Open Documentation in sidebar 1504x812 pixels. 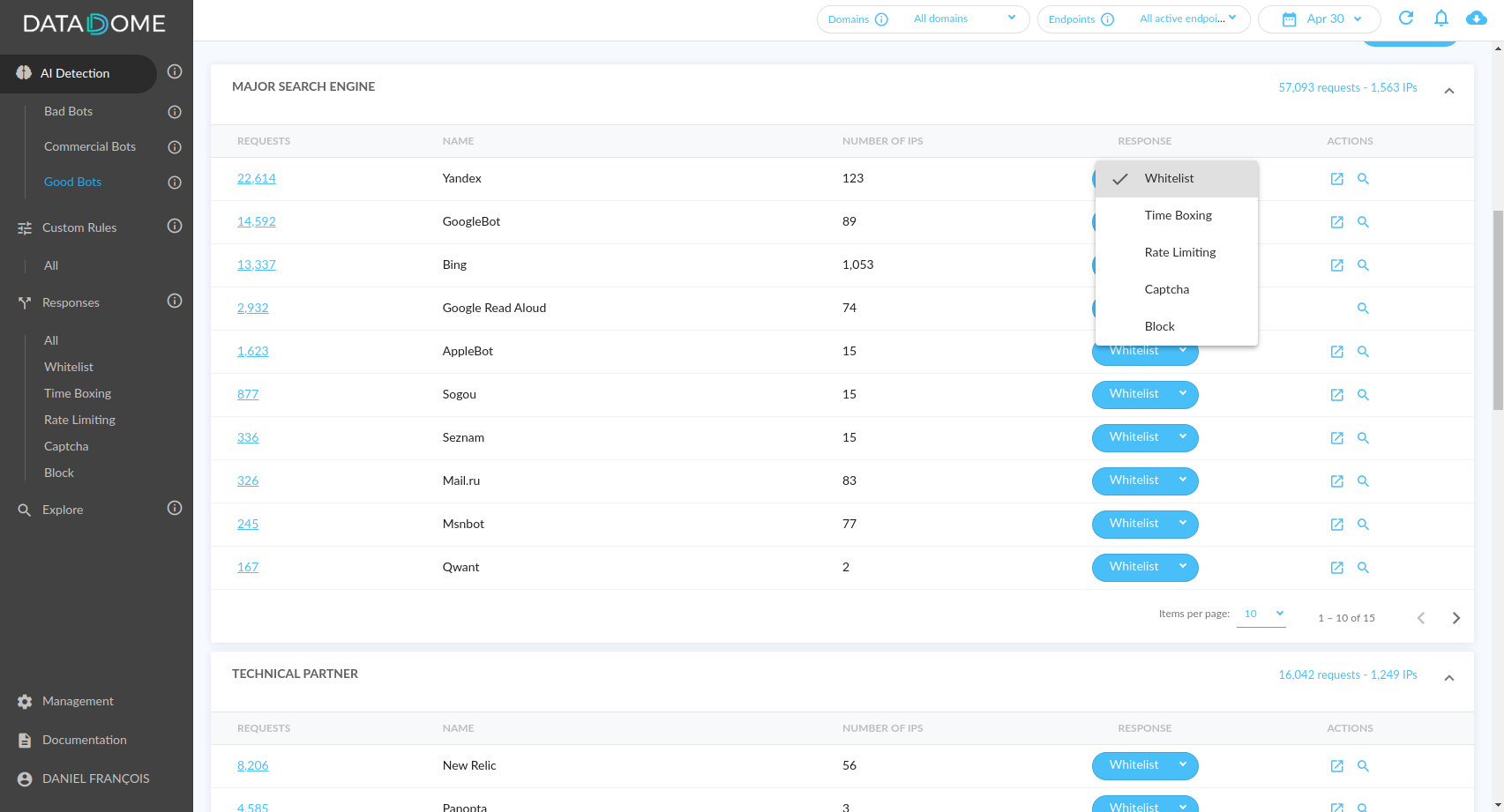(84, 740)
